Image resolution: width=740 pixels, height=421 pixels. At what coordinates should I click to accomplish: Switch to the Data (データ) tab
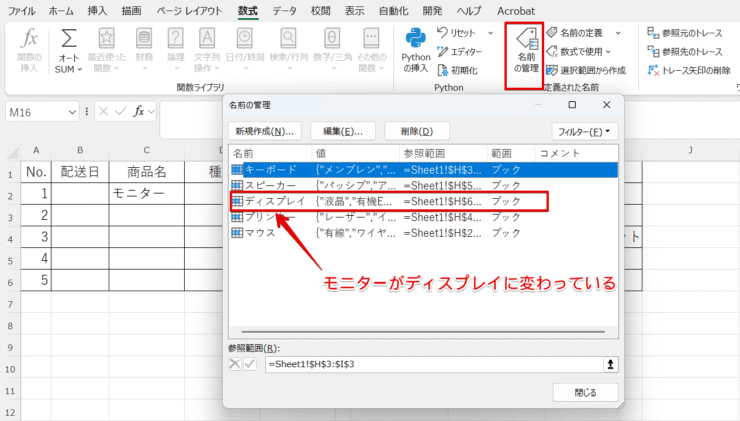tap(285, 10)
